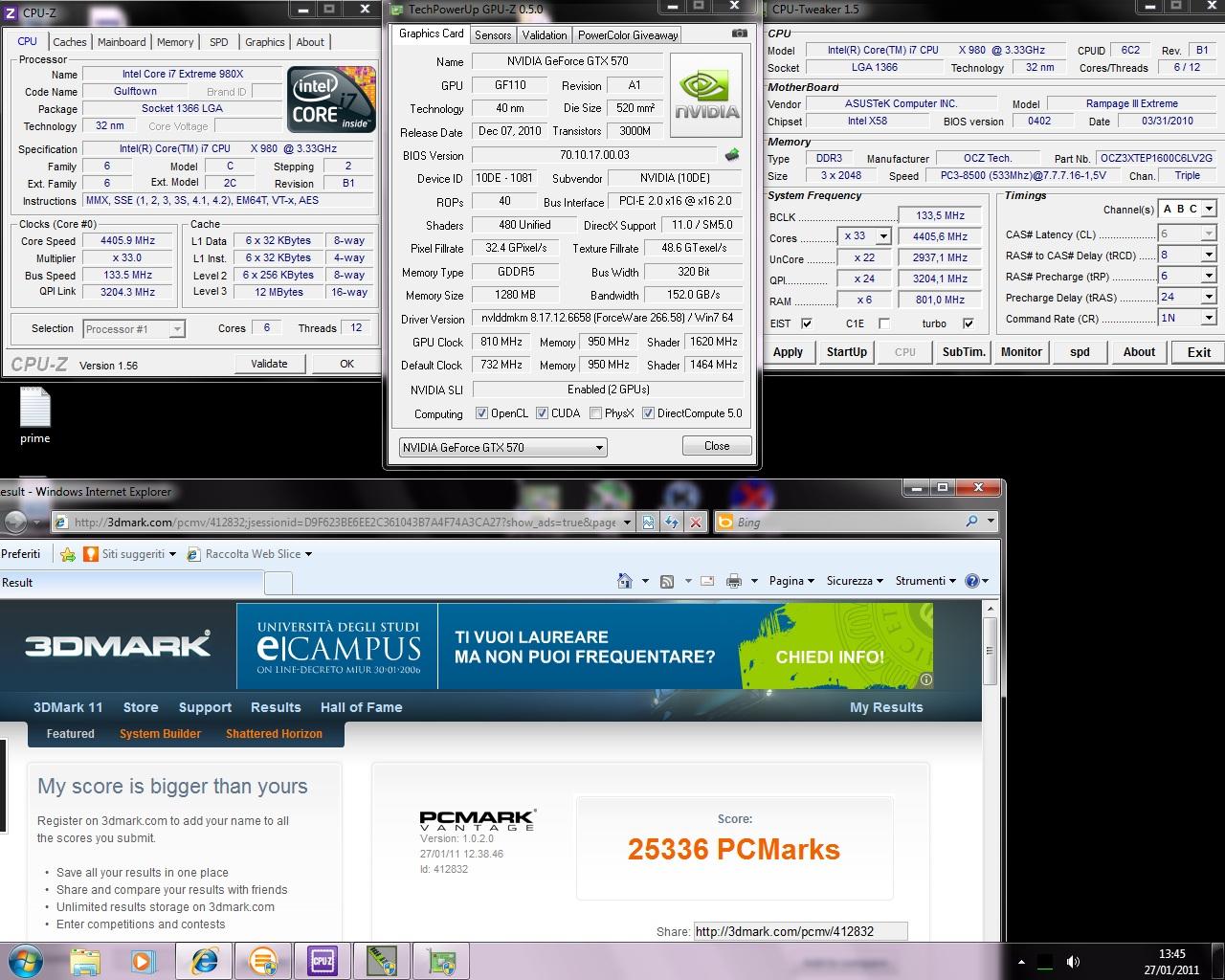Open PowerColor Giveaway tab in GPU-Z

point(628,35)
